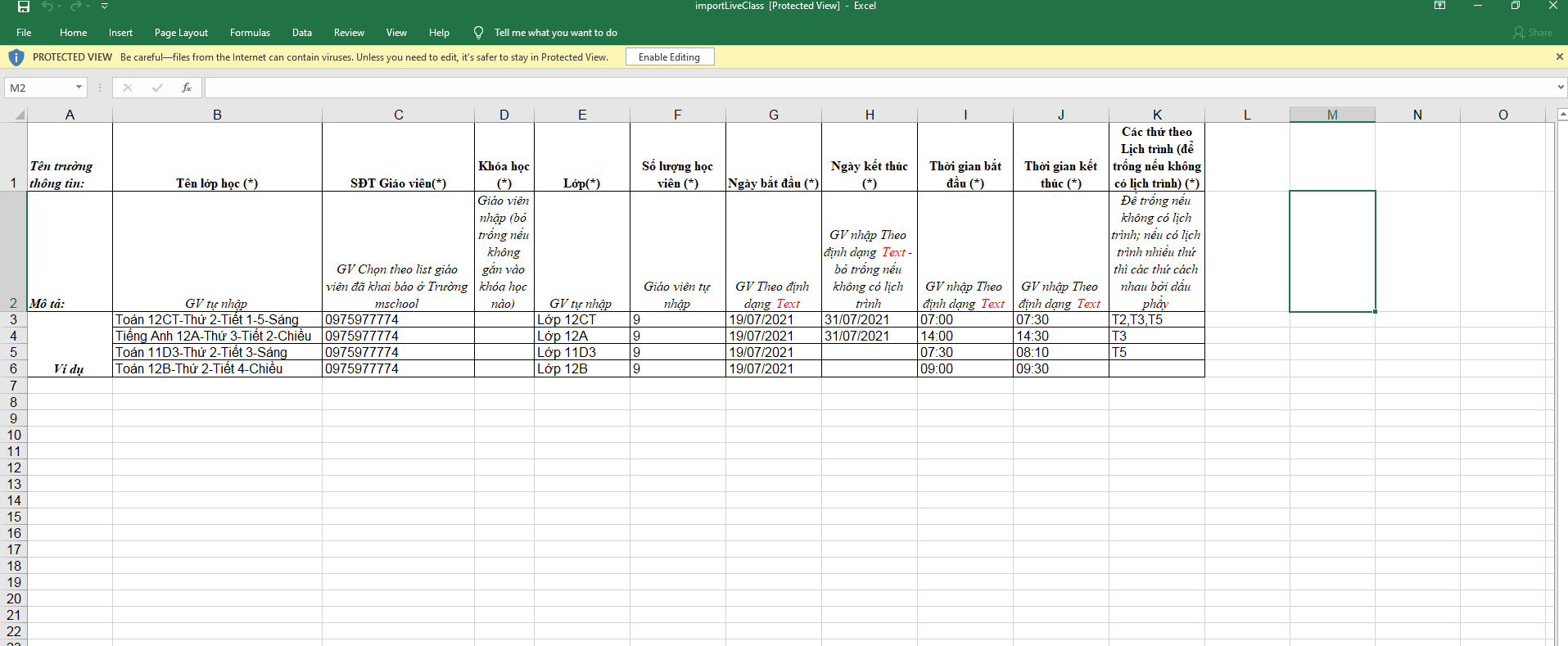Viewport: 1568px width, 646px height.
Task: Click the Save icon in quick access toolbar
Action: [24, 7]
